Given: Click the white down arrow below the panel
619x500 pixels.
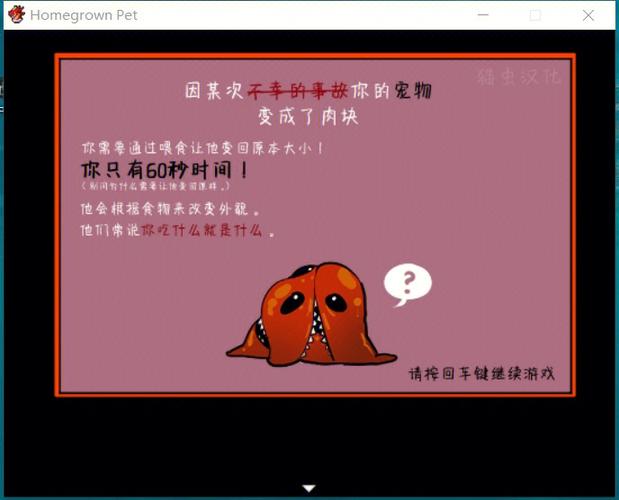Looking at the screenshot, I should click(x=309, y=489).
